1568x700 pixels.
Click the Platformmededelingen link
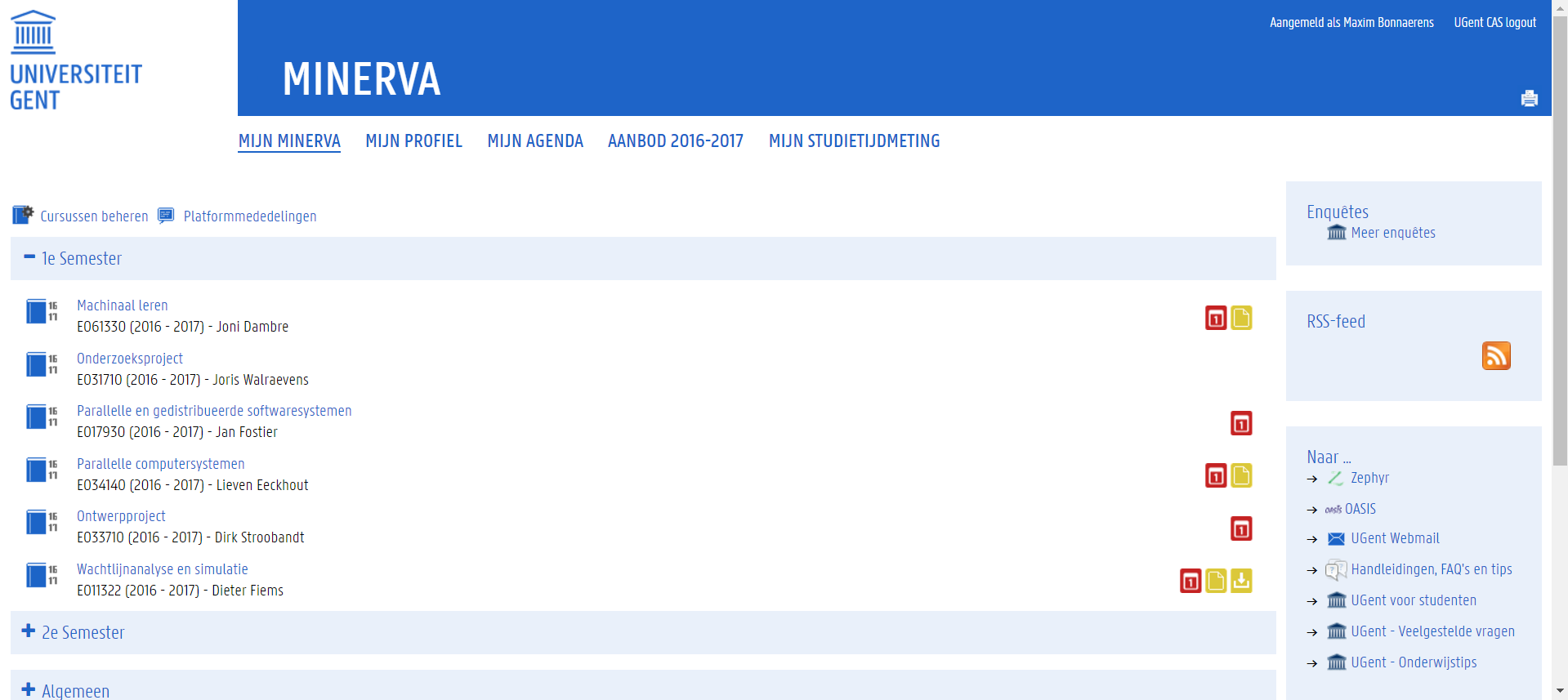250,216
